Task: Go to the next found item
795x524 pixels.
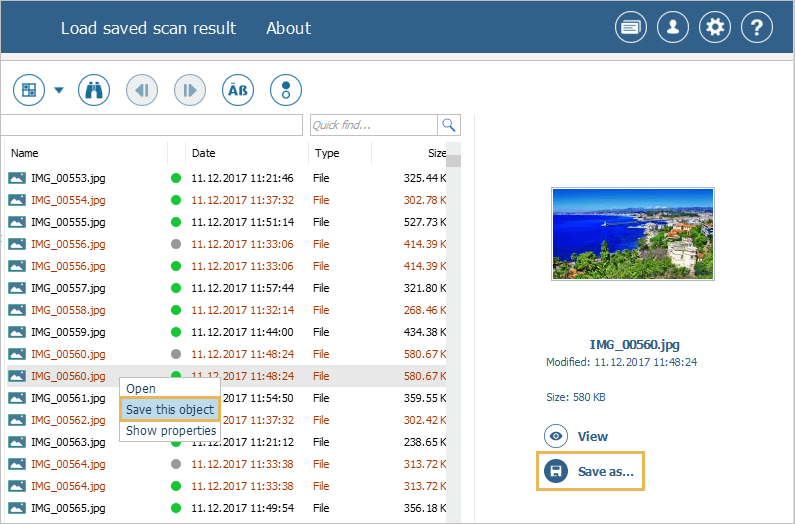Action: click(x=190, y=90)
